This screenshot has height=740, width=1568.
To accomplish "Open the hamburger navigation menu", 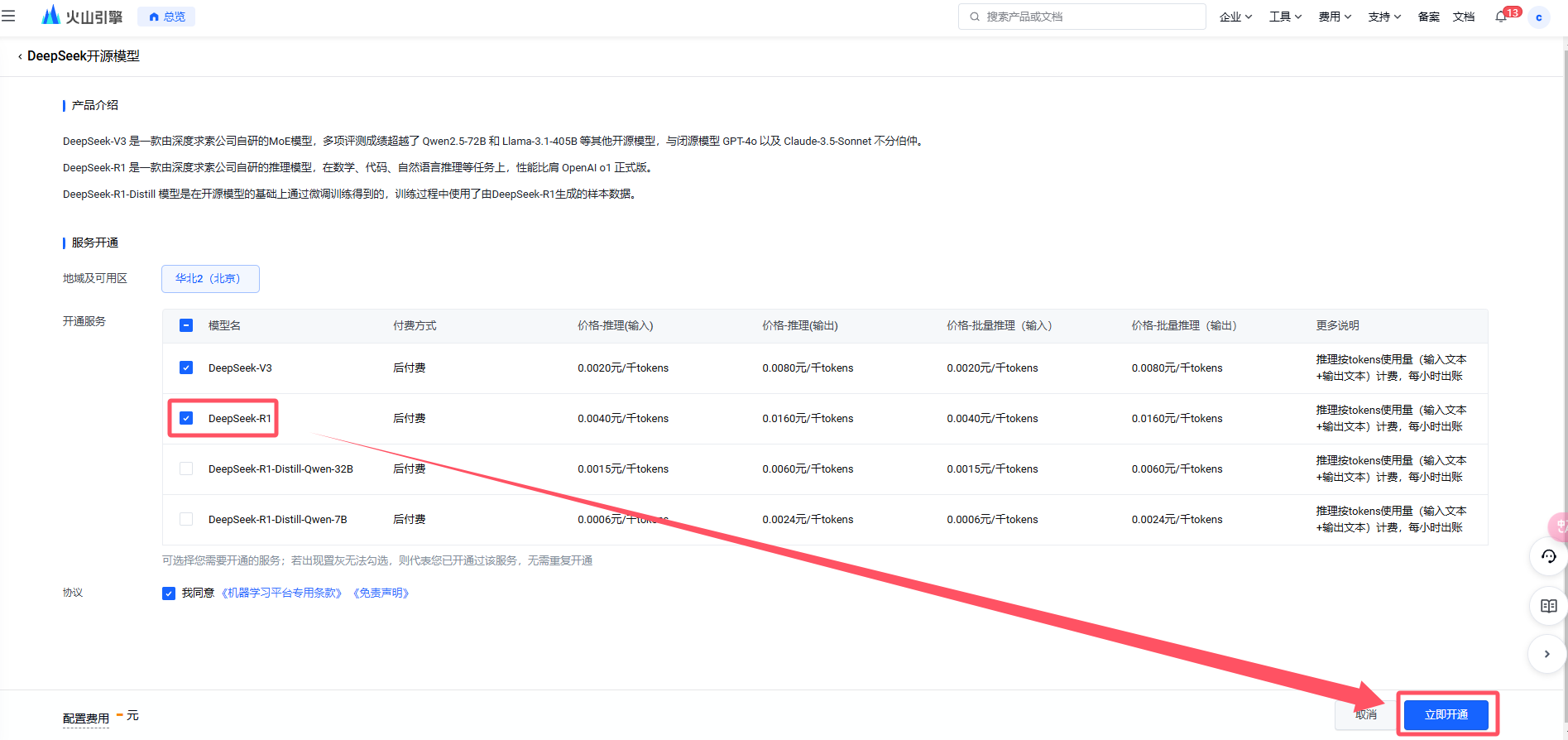I will click(8, 16).
